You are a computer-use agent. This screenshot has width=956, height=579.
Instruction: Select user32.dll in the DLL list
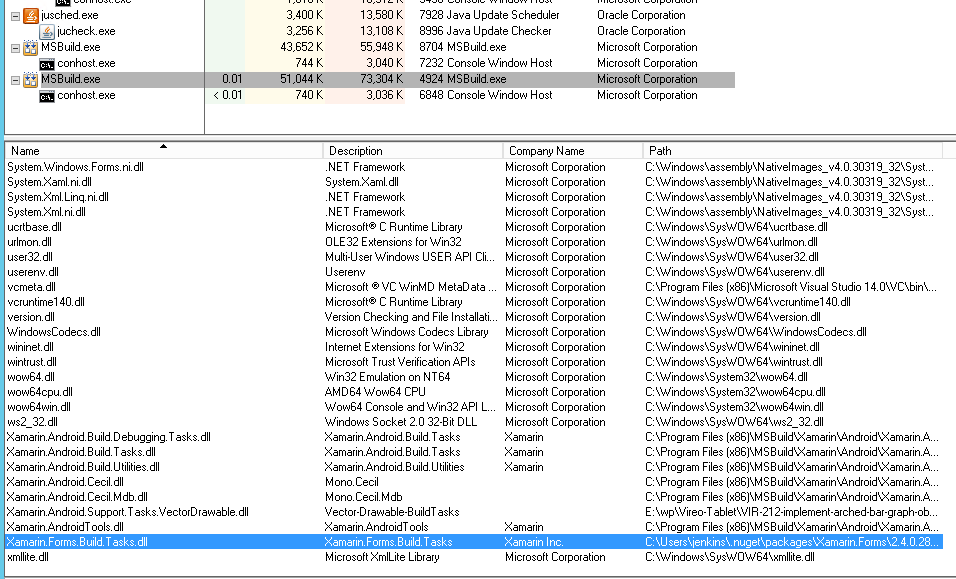30,257
